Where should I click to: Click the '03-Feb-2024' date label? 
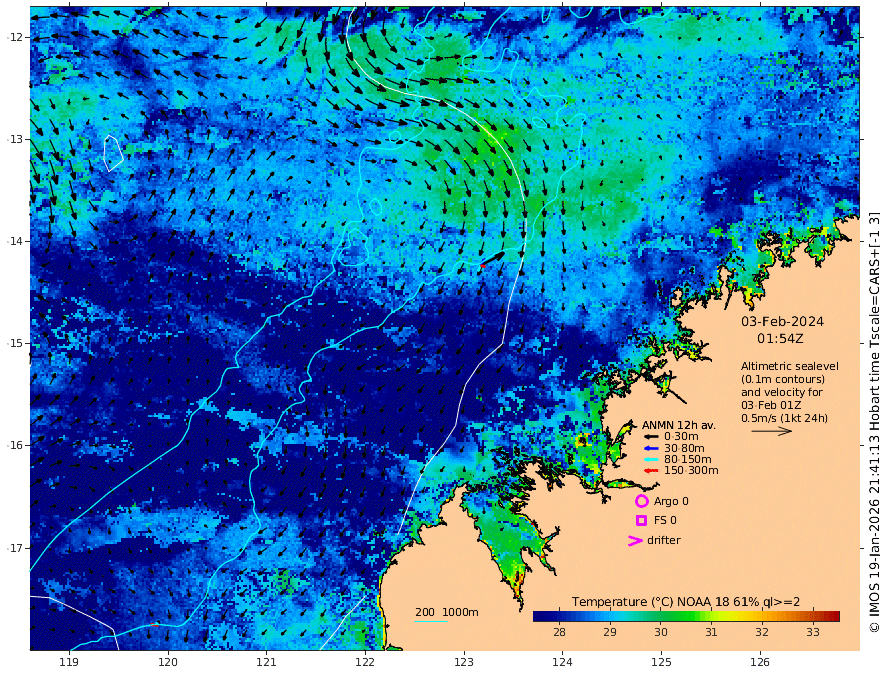[782, 322]
